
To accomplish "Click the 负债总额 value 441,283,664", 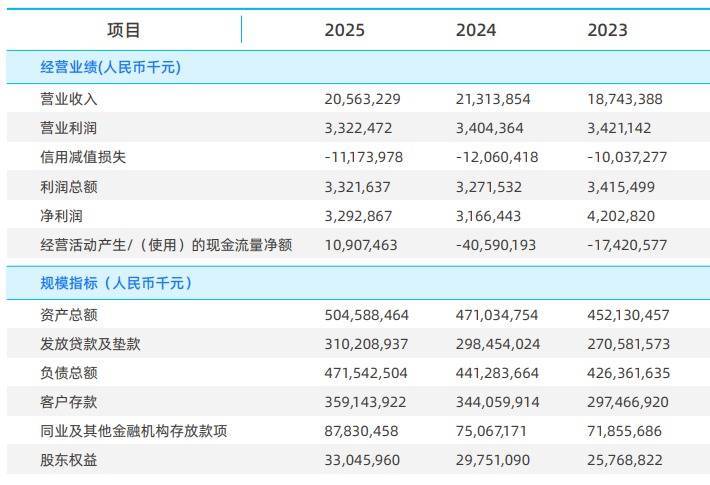I will coord(498,373).
